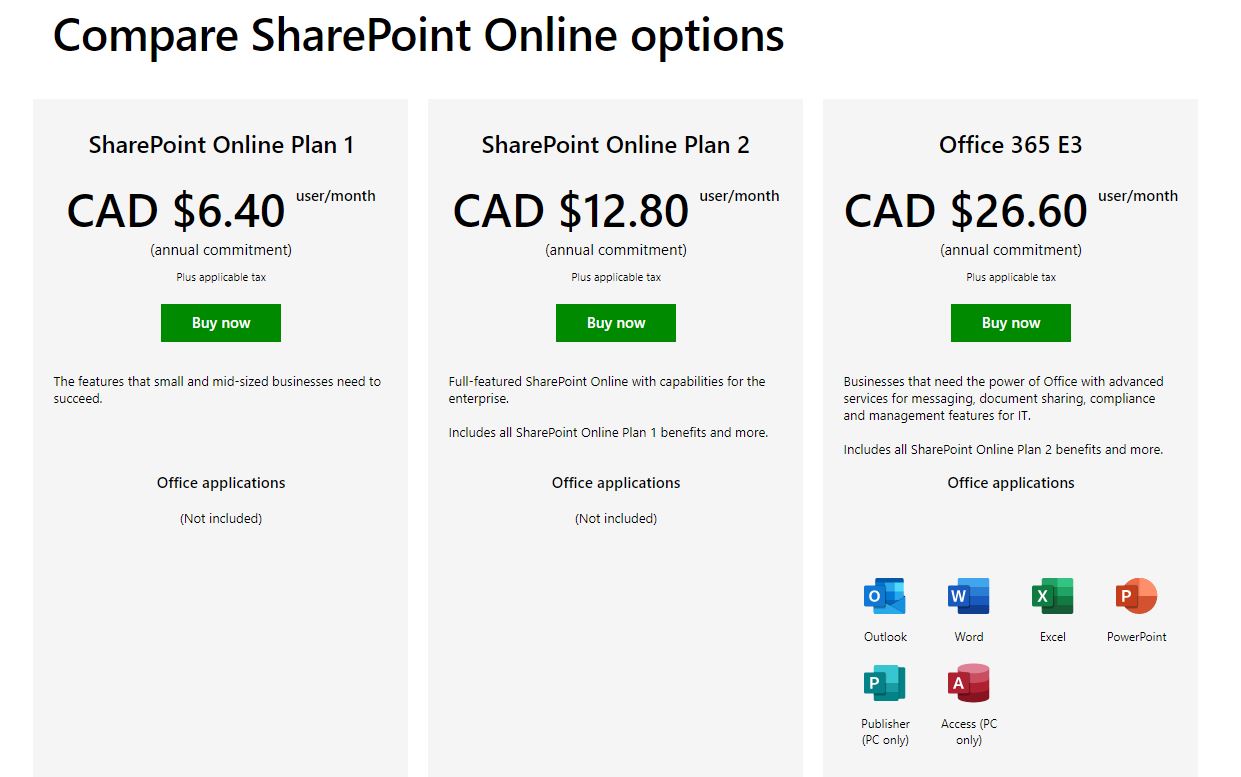The width and height of the screenshot is (1241, 777).
Task: Click the SharePoint Online Plan 2 heading
Action: tap(616, 145)
